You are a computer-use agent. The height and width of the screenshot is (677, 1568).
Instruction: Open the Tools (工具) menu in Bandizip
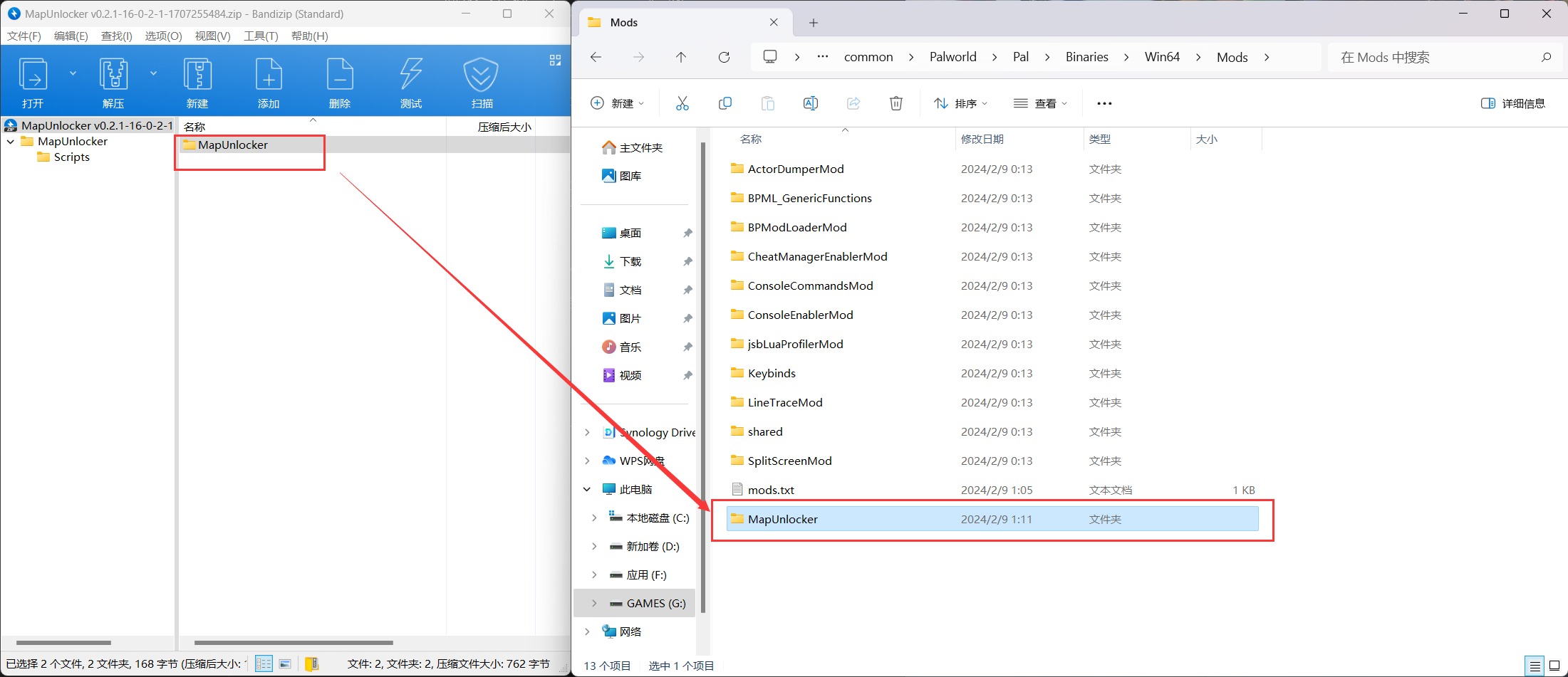click(x=261, y=36)
